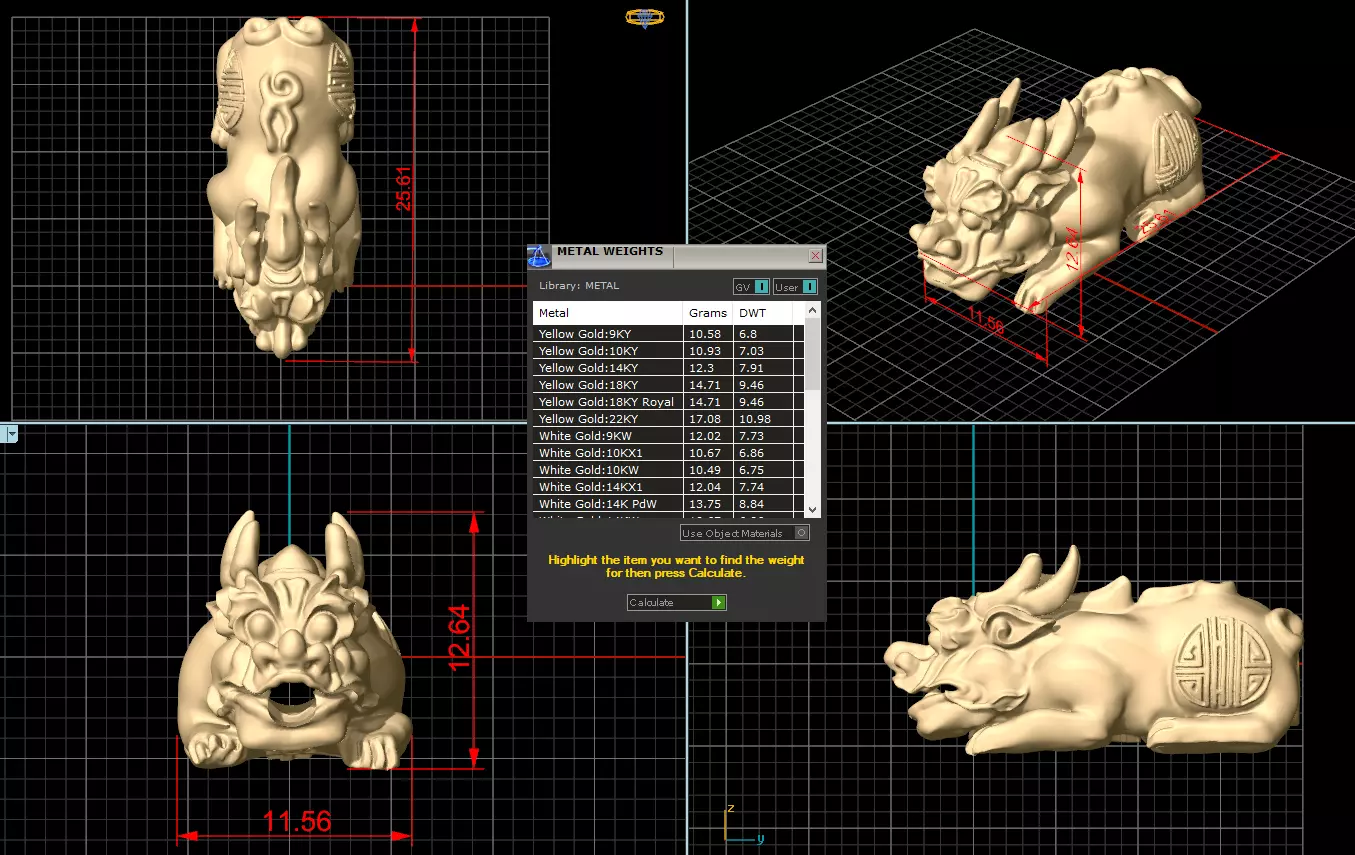Select the White Gold:10KW row

point(668,470)
